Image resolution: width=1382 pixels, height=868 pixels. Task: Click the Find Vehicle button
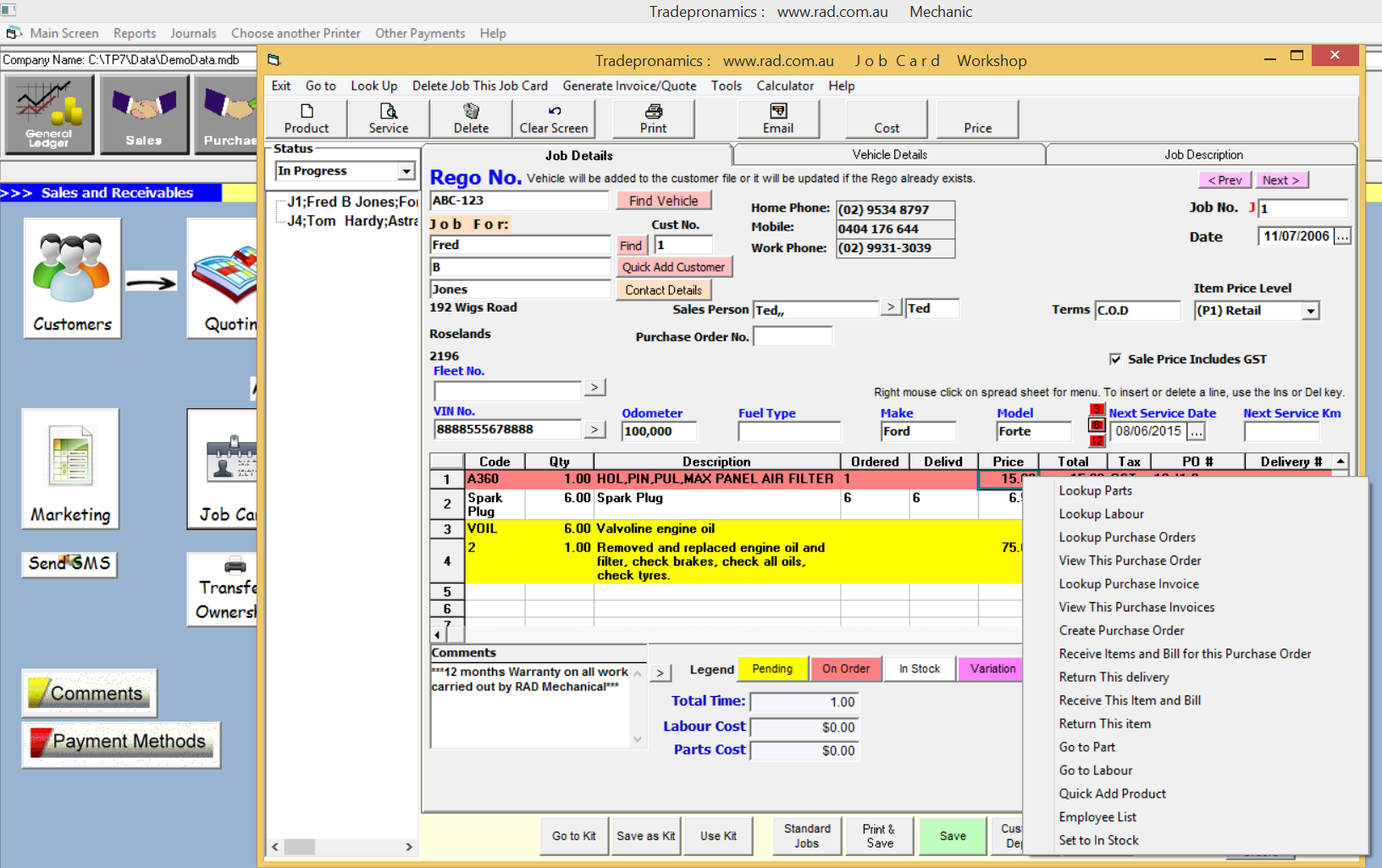[x=663, y=201]
